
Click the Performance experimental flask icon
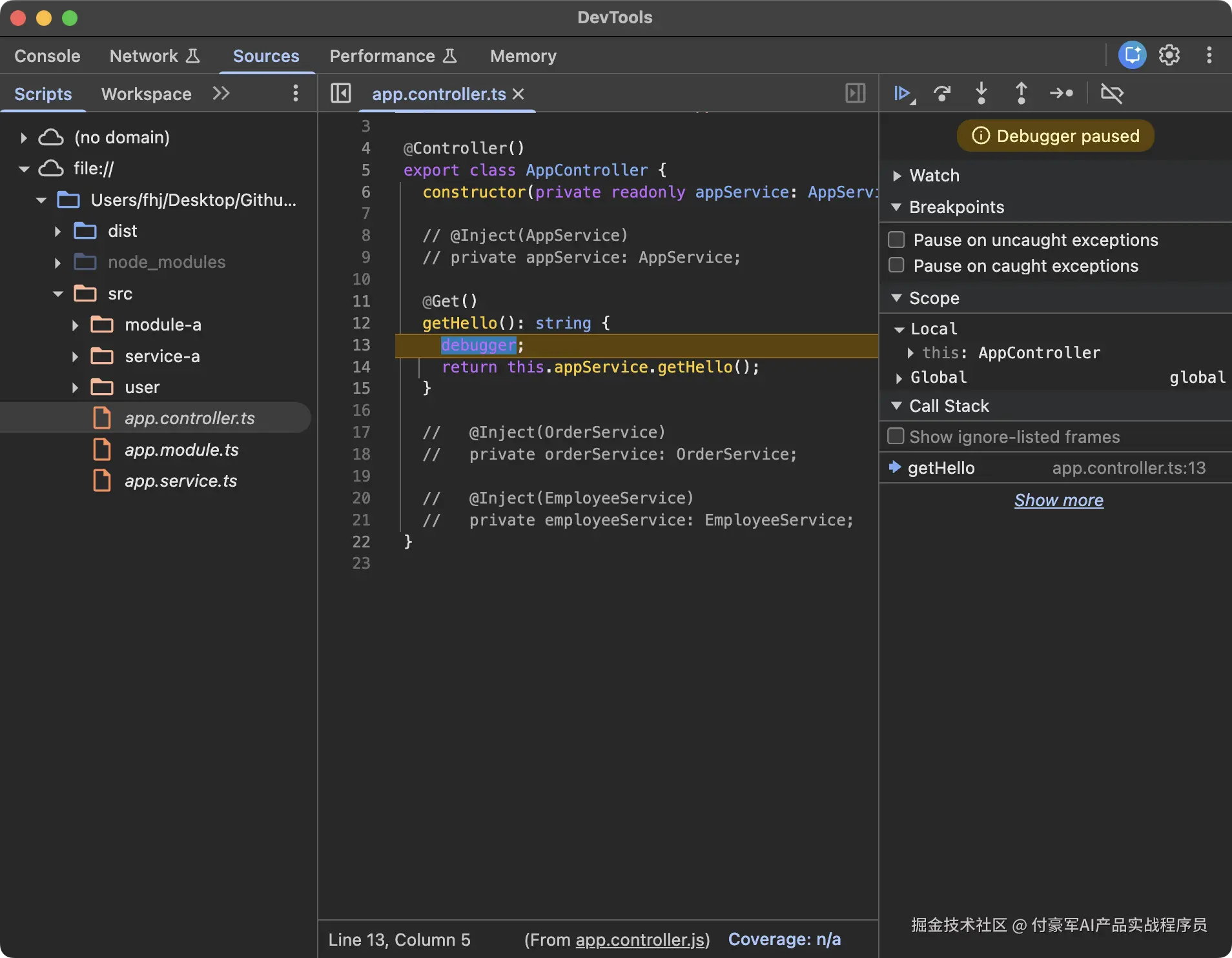coord(450,56)
